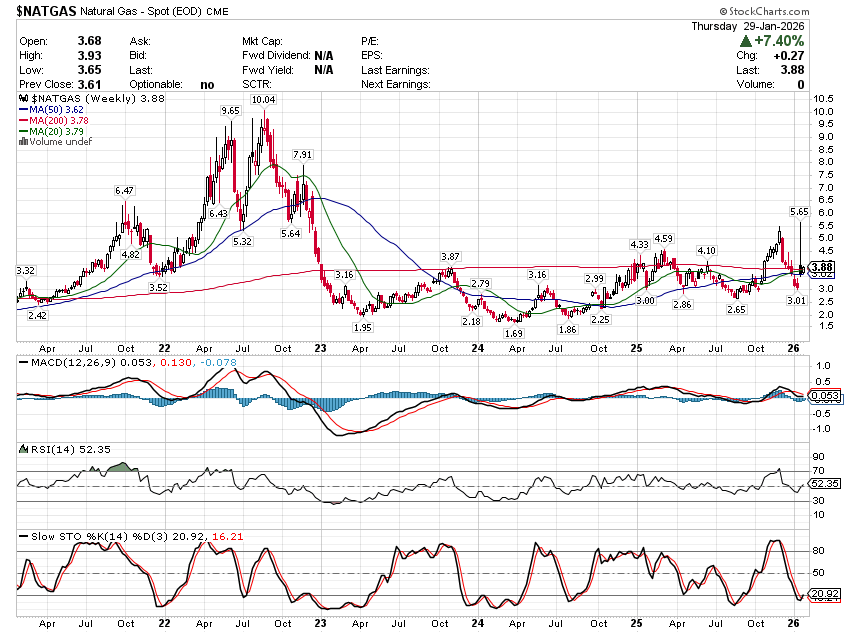
Task: Click the RSI(14) indicator label
Action: pyautogui.click(x=44, y=449)
